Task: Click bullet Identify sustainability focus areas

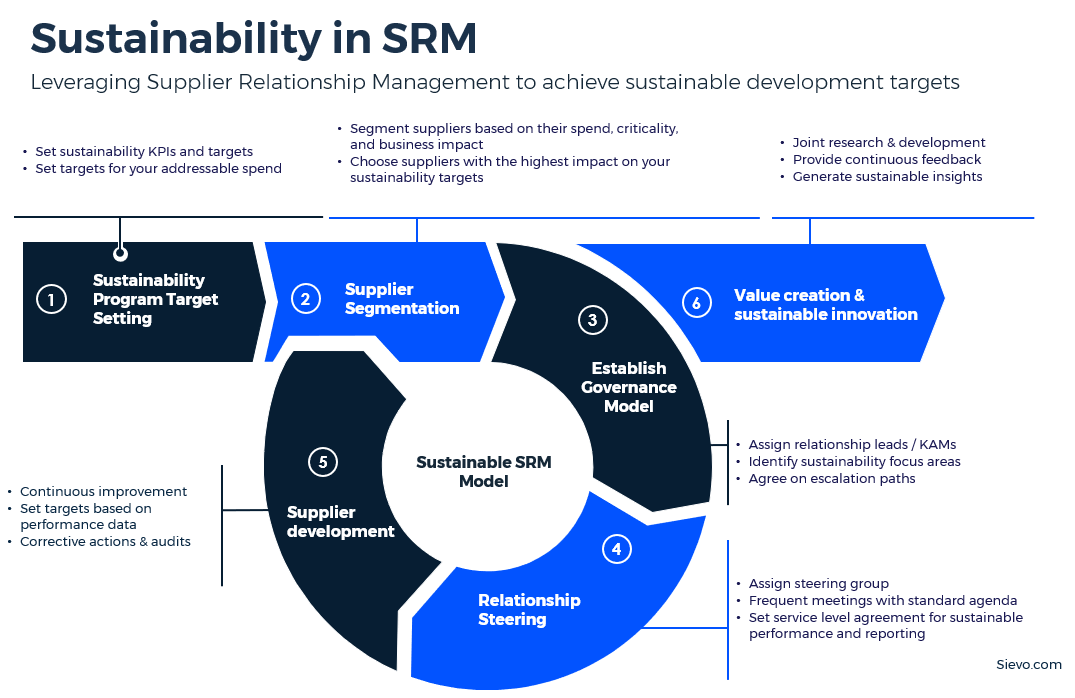Action: 854,461
